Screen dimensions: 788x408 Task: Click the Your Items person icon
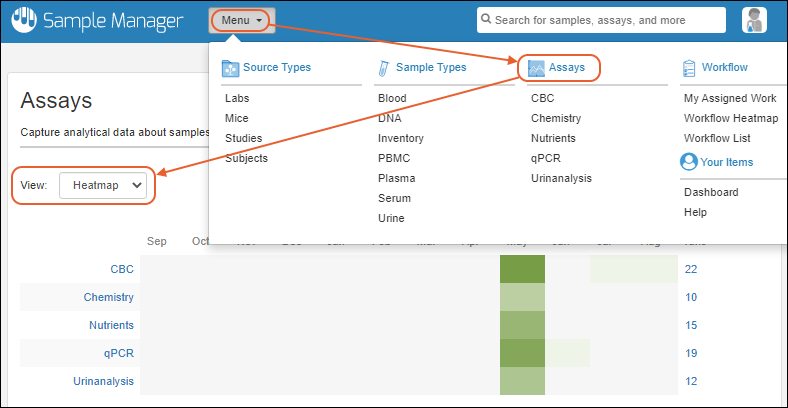689,161
